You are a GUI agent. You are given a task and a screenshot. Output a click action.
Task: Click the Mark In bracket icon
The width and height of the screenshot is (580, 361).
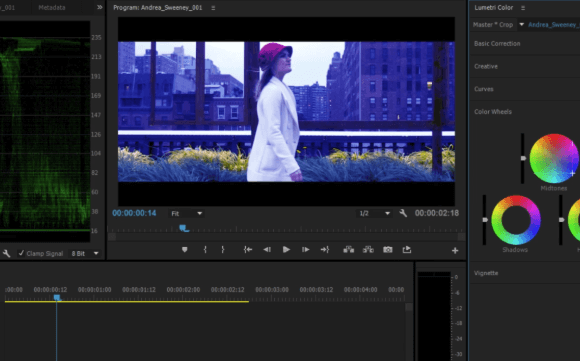point(205,250)
